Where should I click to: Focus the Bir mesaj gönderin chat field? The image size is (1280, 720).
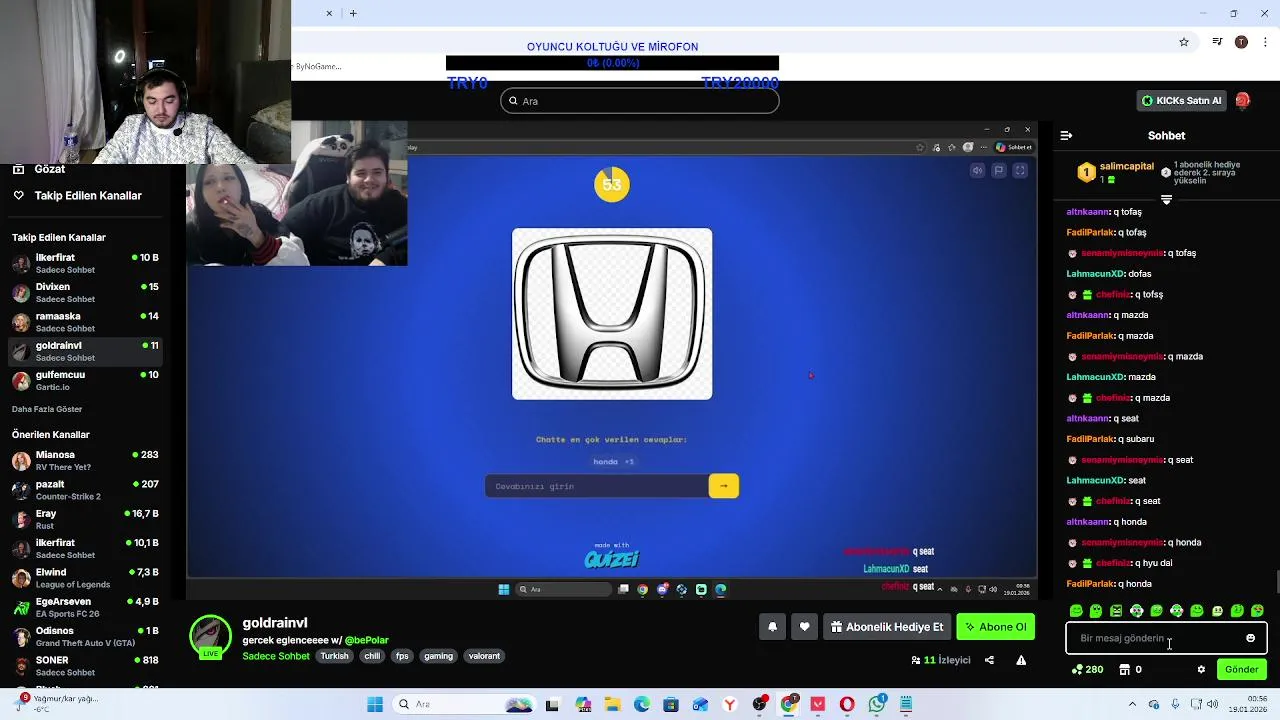click(1166, 638)
